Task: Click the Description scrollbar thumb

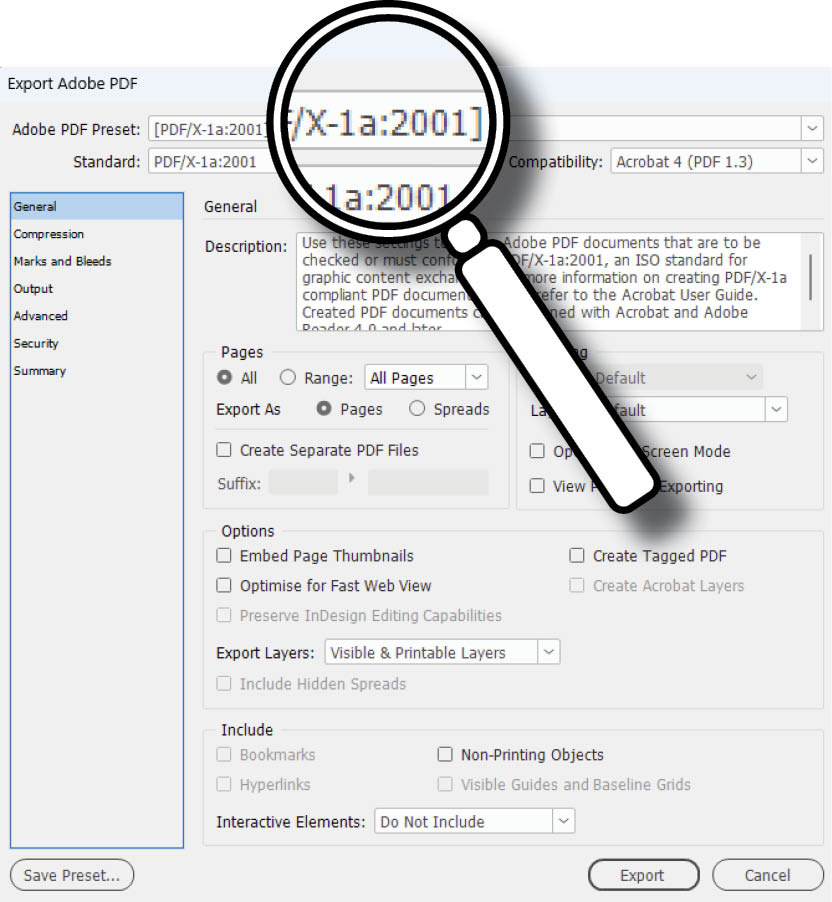Action: pos(811,277)
